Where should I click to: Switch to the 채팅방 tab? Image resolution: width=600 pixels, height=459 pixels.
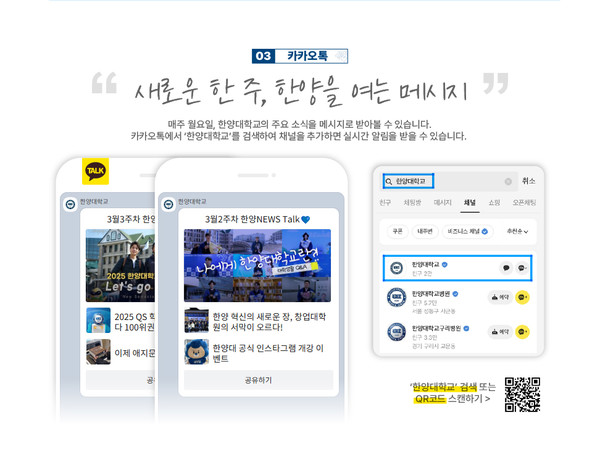(x=412, y=202)
